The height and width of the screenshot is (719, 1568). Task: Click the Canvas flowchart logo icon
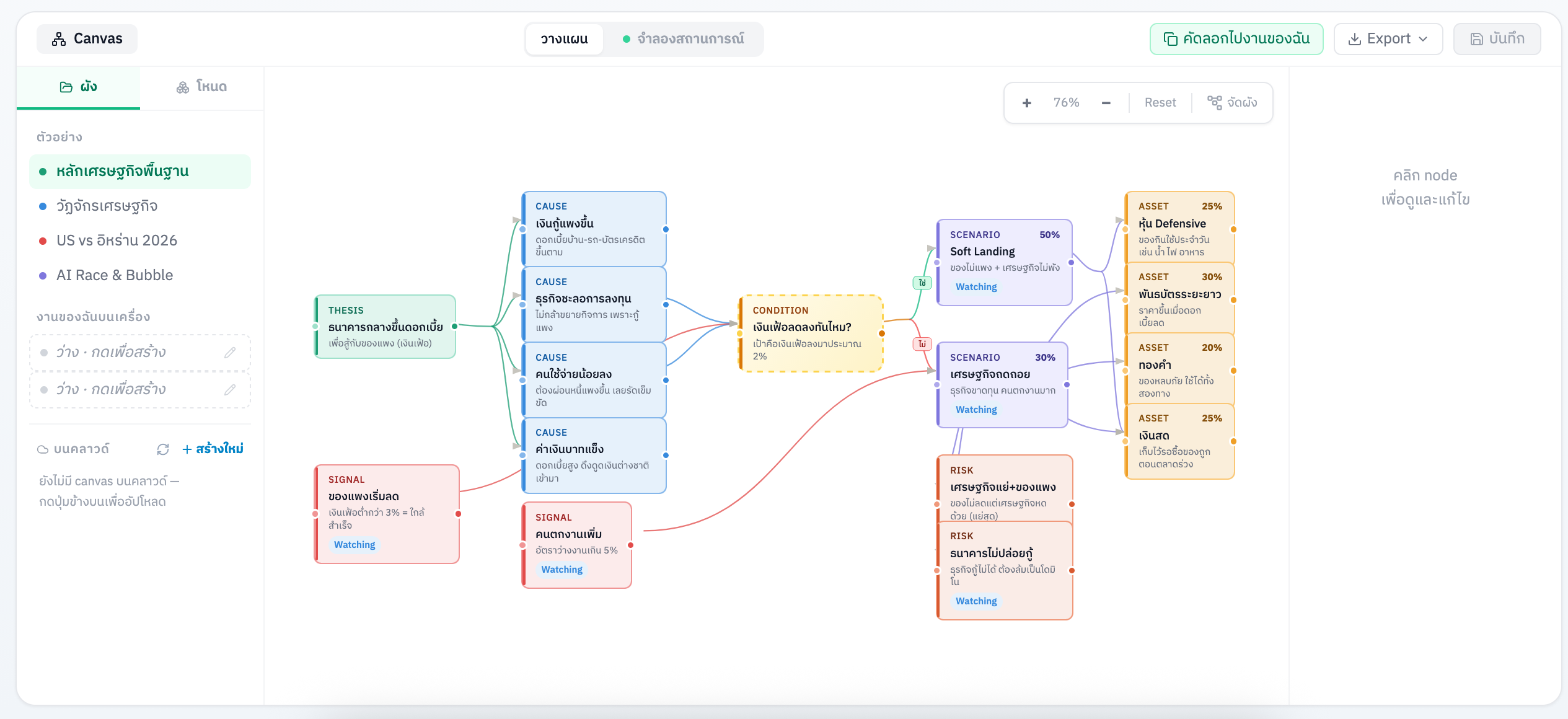tap(59, 38)
